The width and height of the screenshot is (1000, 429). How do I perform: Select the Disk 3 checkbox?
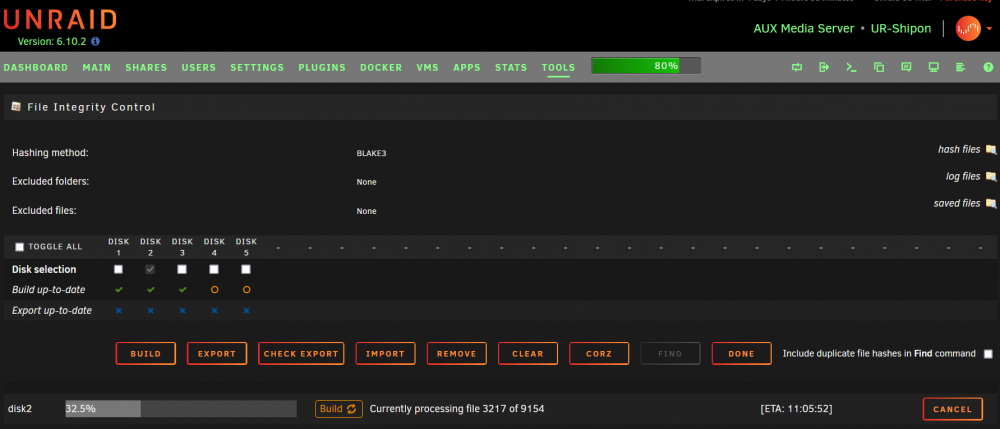(182, 270)
